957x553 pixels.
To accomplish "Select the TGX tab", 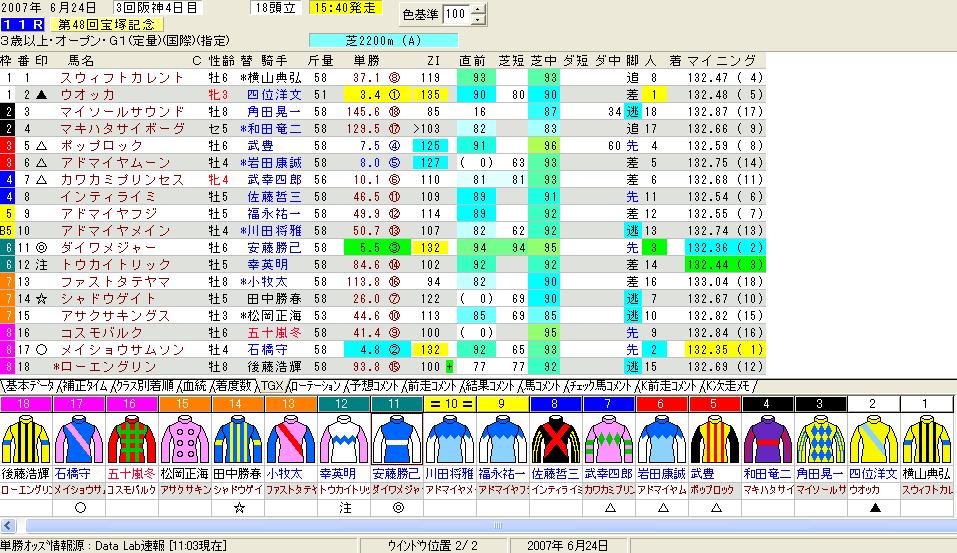I will pos(272,386).
